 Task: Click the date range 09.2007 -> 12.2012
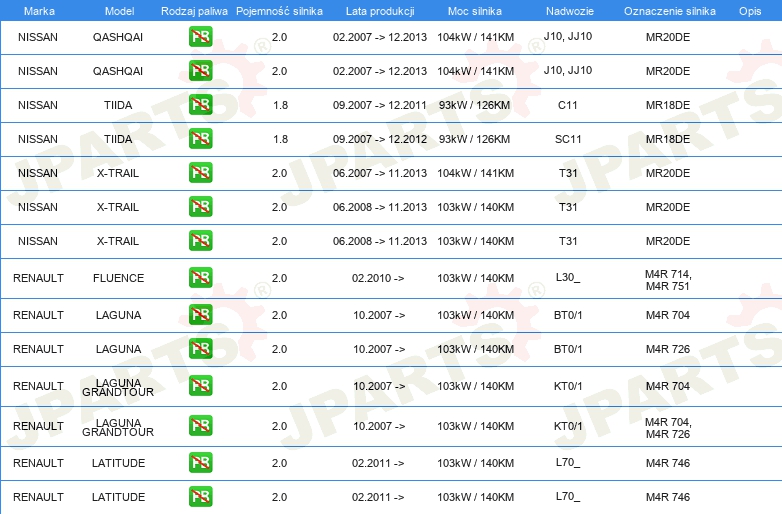(380, 139)
